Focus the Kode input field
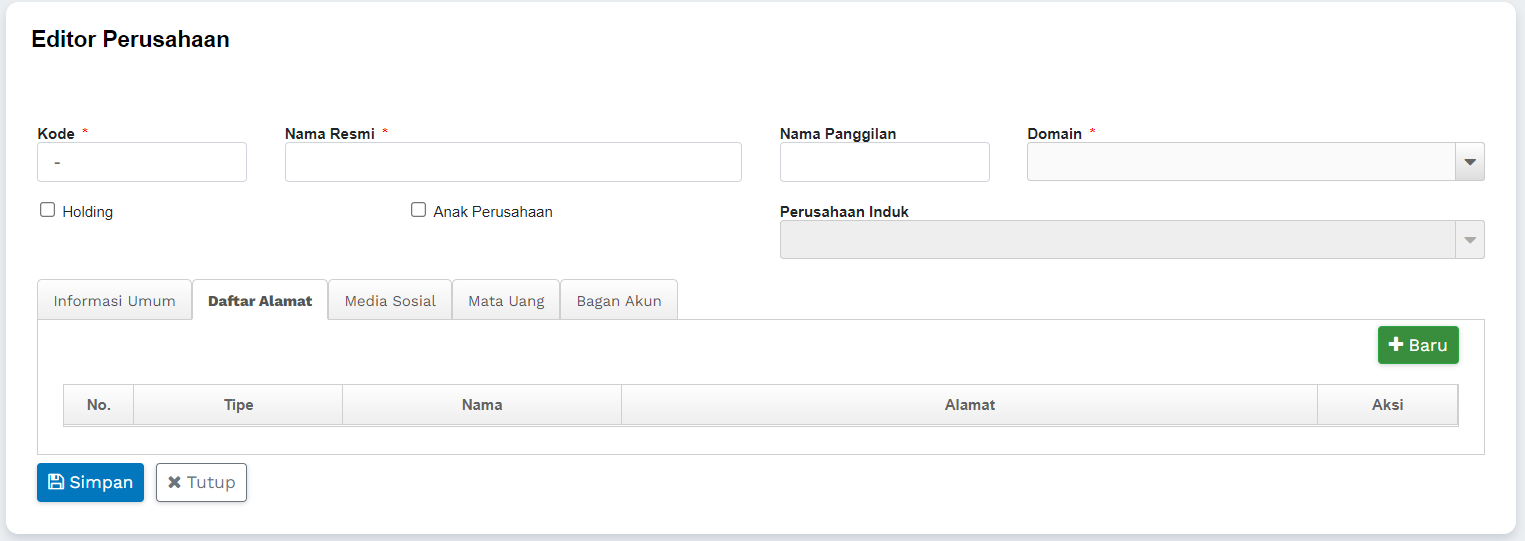 142,162
